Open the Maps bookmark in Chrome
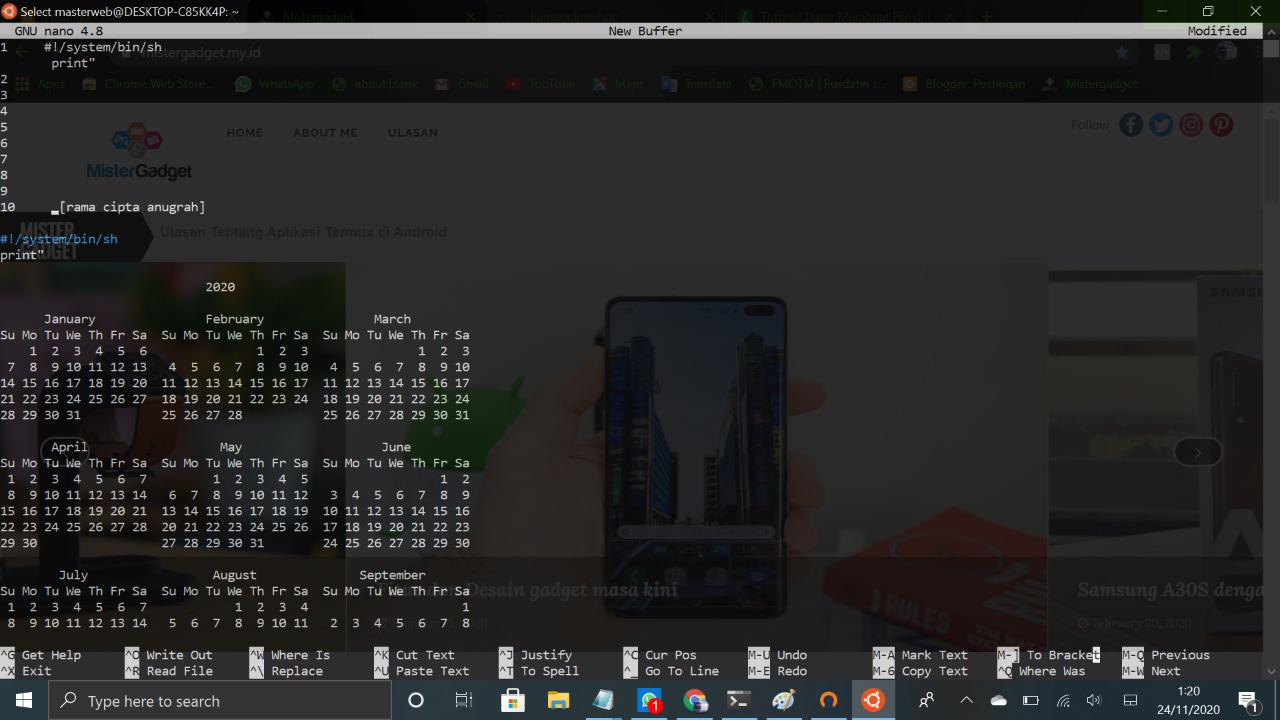This screenshot has height=720, width=1280. coord(618,84)
